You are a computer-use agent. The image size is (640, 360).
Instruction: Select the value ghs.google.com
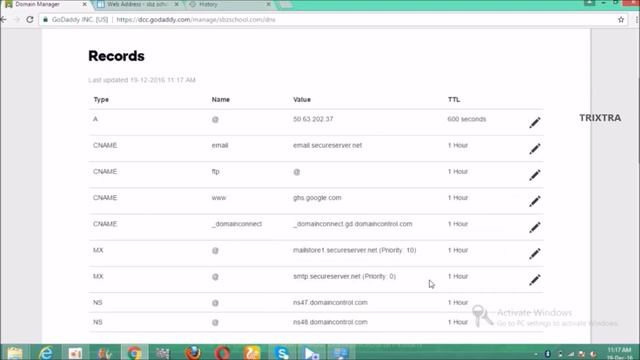tap(317, 198)
